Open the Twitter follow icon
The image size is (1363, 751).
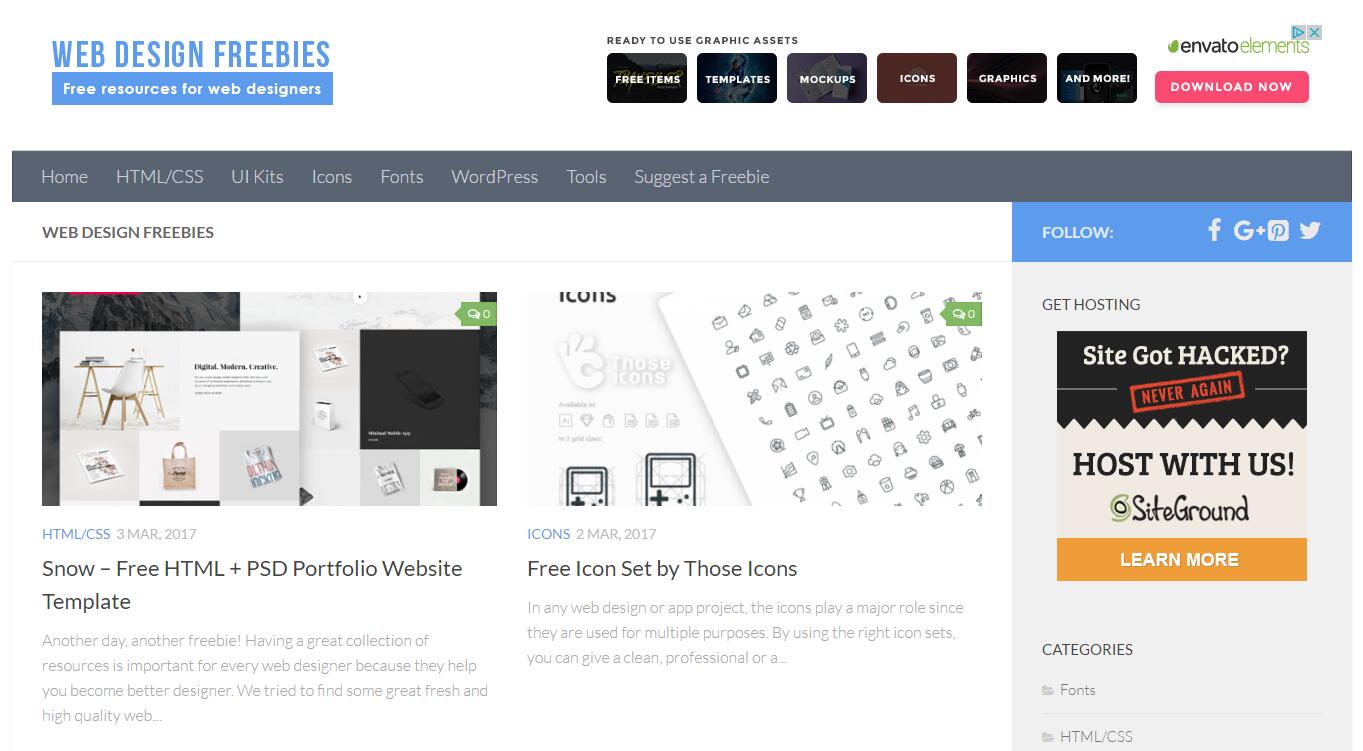1310,231
